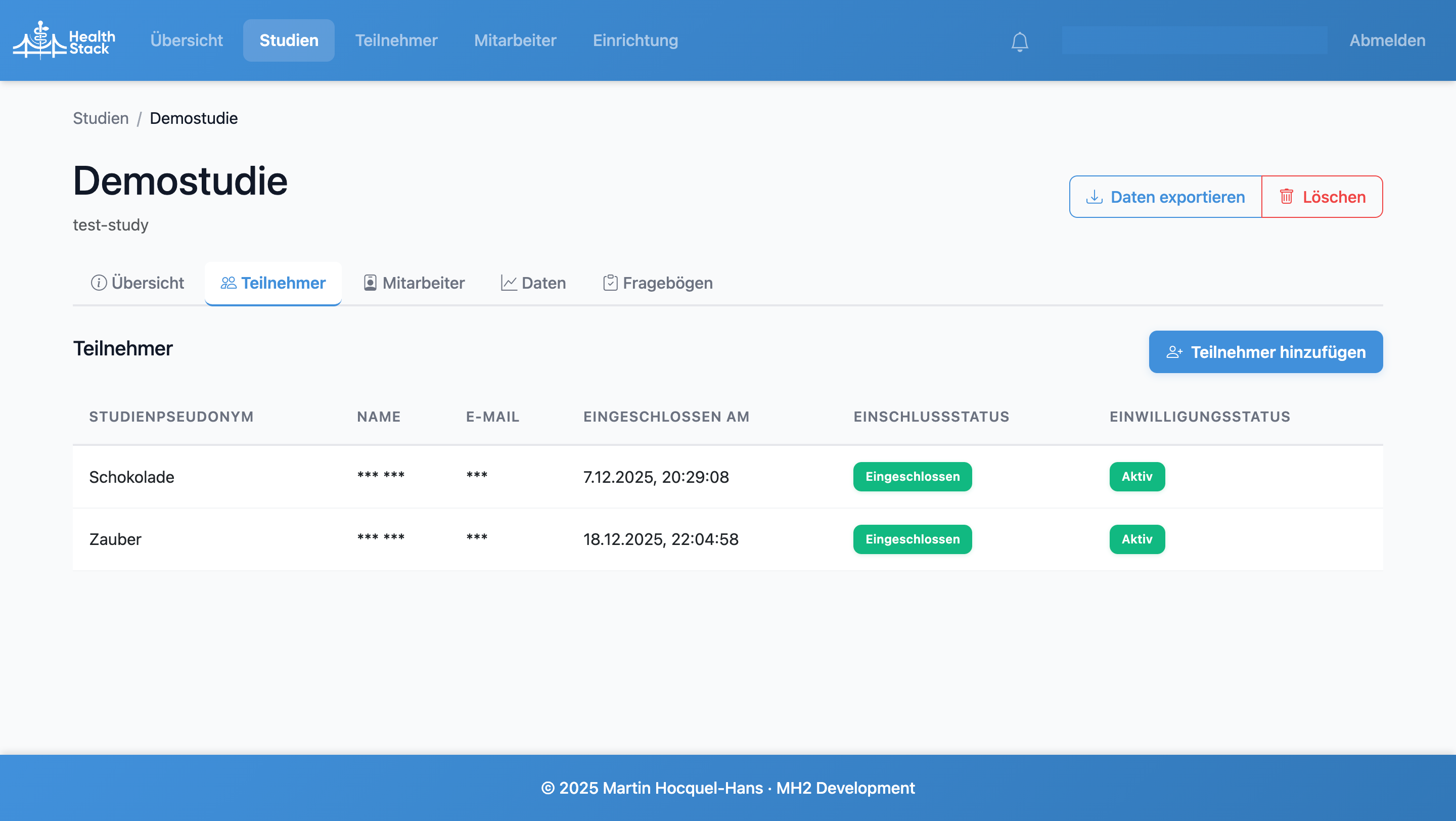Viewport: 1456px width, 821px height.
Task: Click the info icon on Übersicht tab
Action: coord(99,283)
